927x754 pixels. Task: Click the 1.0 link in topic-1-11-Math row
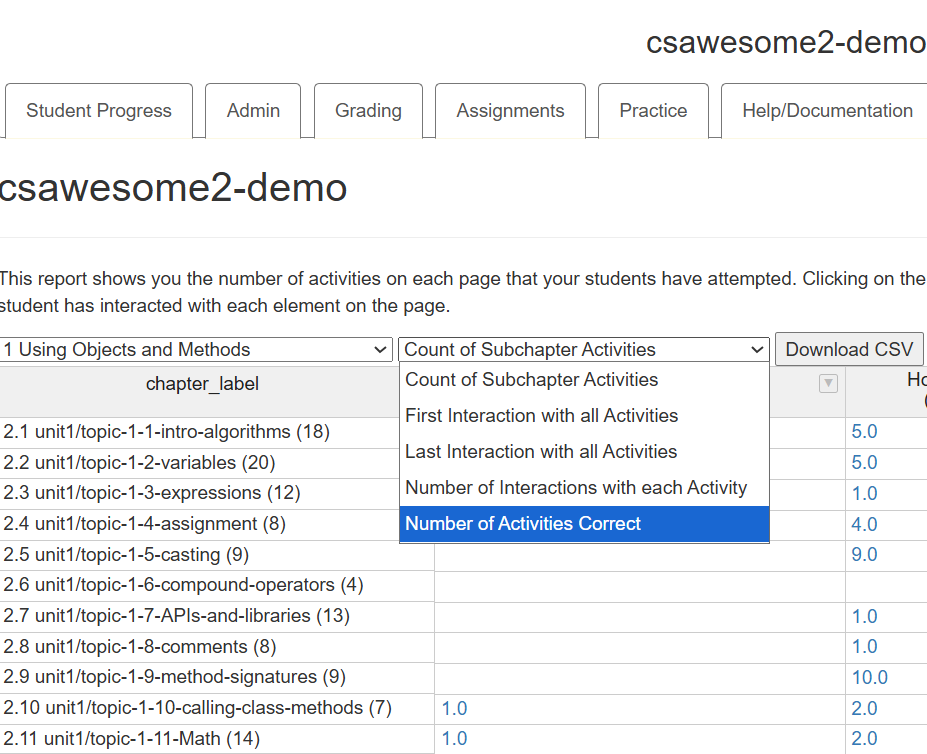click(454, 739)
